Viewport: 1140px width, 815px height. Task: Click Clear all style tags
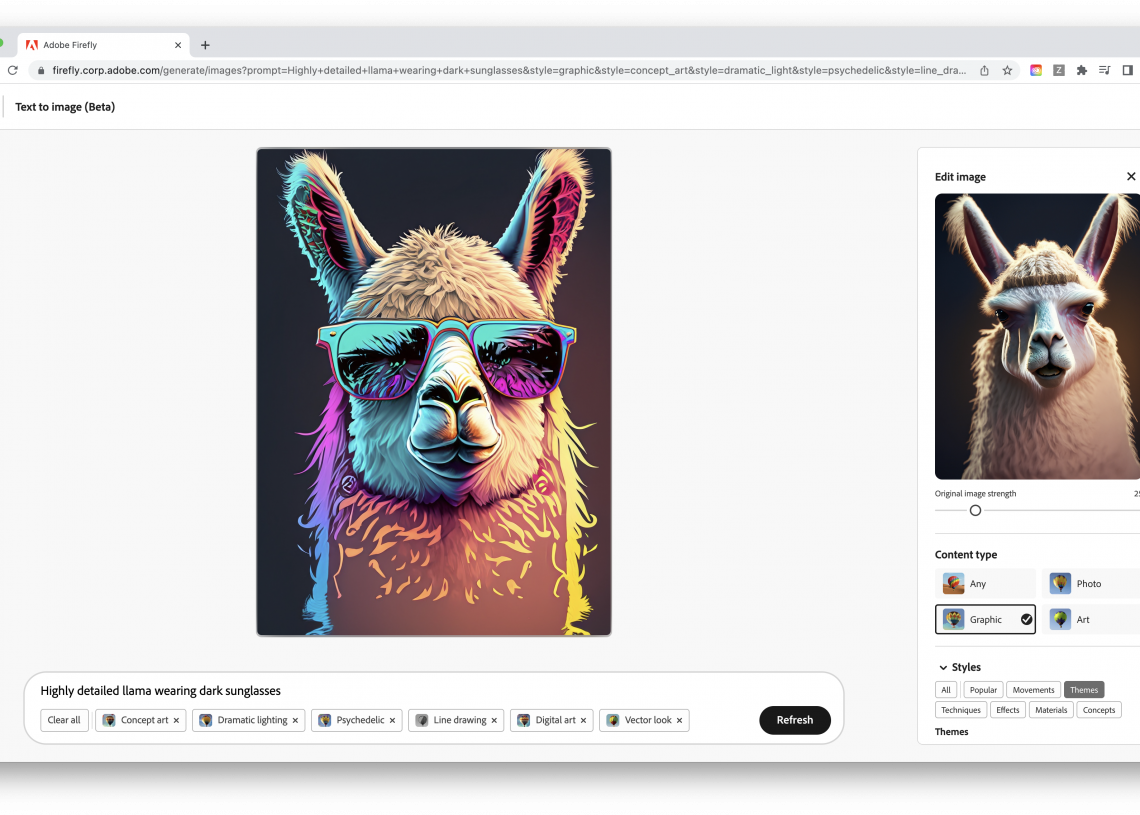64,720
